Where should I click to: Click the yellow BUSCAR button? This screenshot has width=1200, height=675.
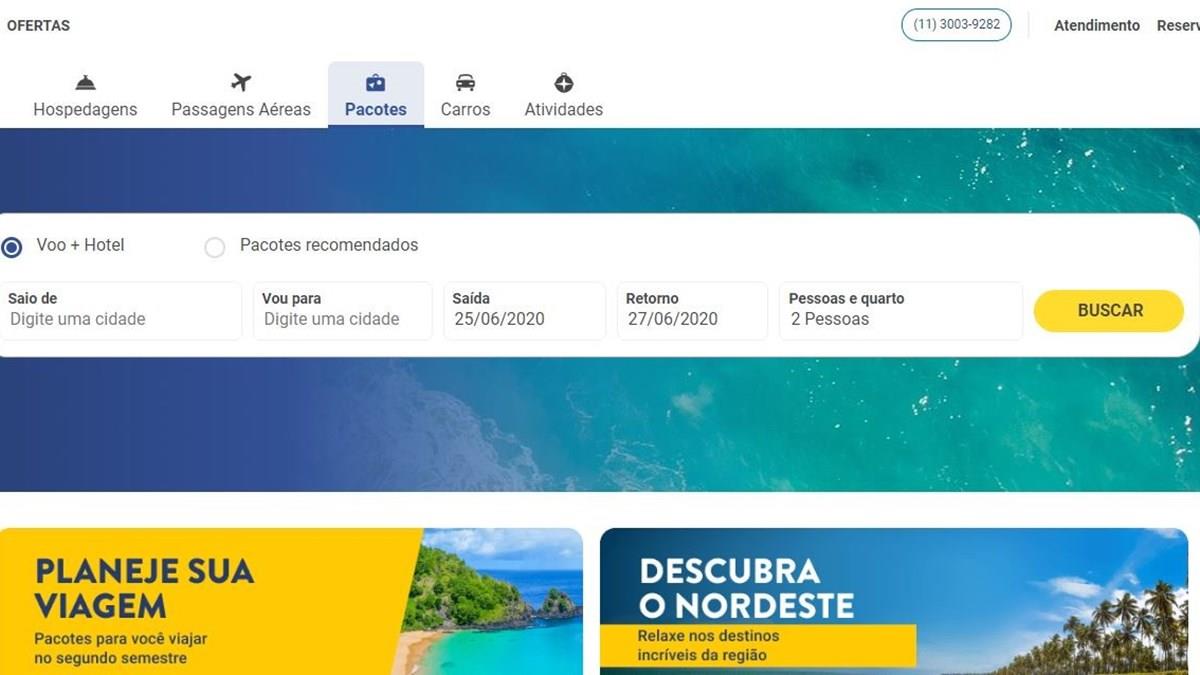(x=1109, y=311)
